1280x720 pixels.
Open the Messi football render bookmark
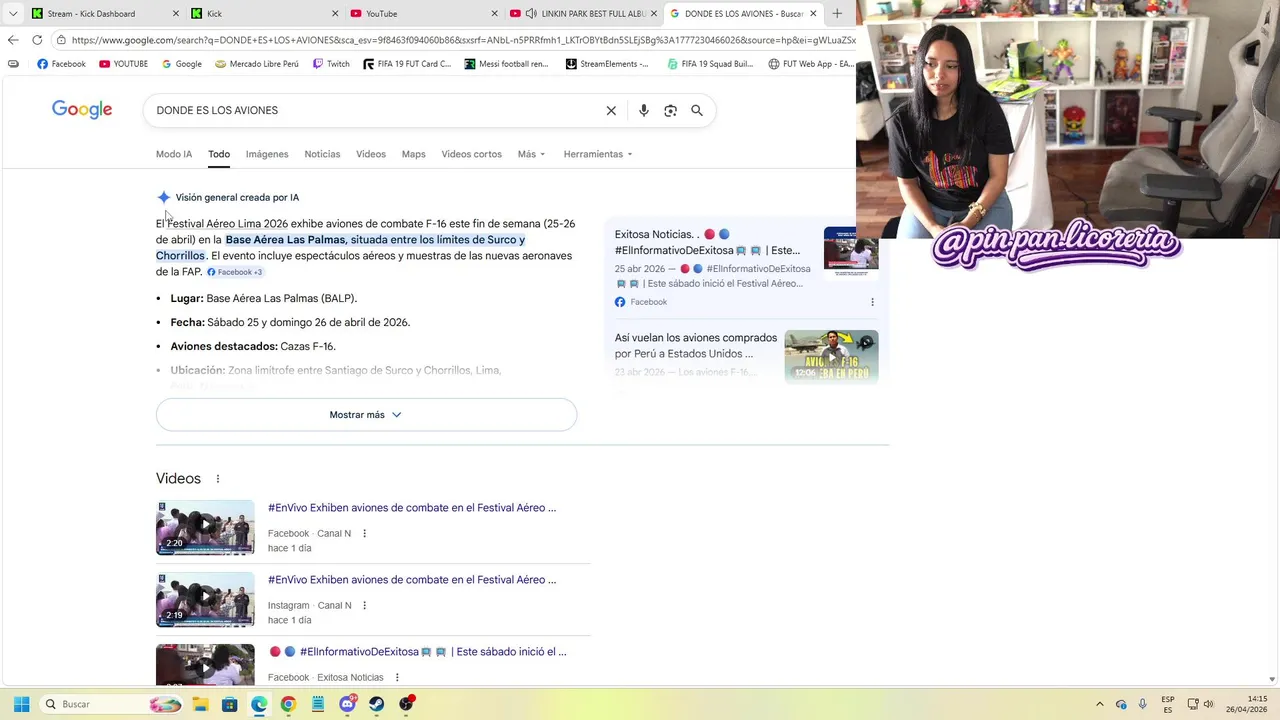[x=507, y=64]
